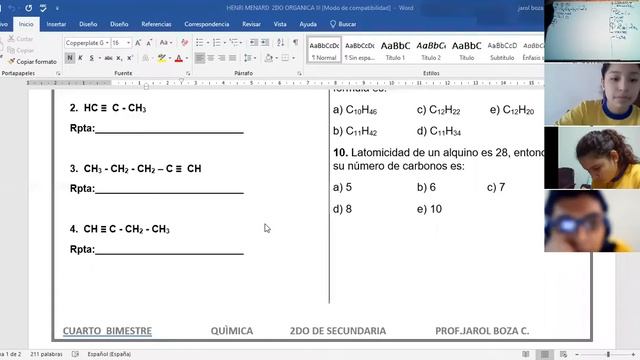The height and width of the screenshot is (360, 640).
Task: Apply the Título style
Action: pyautogui.click(x=467, y=50)
